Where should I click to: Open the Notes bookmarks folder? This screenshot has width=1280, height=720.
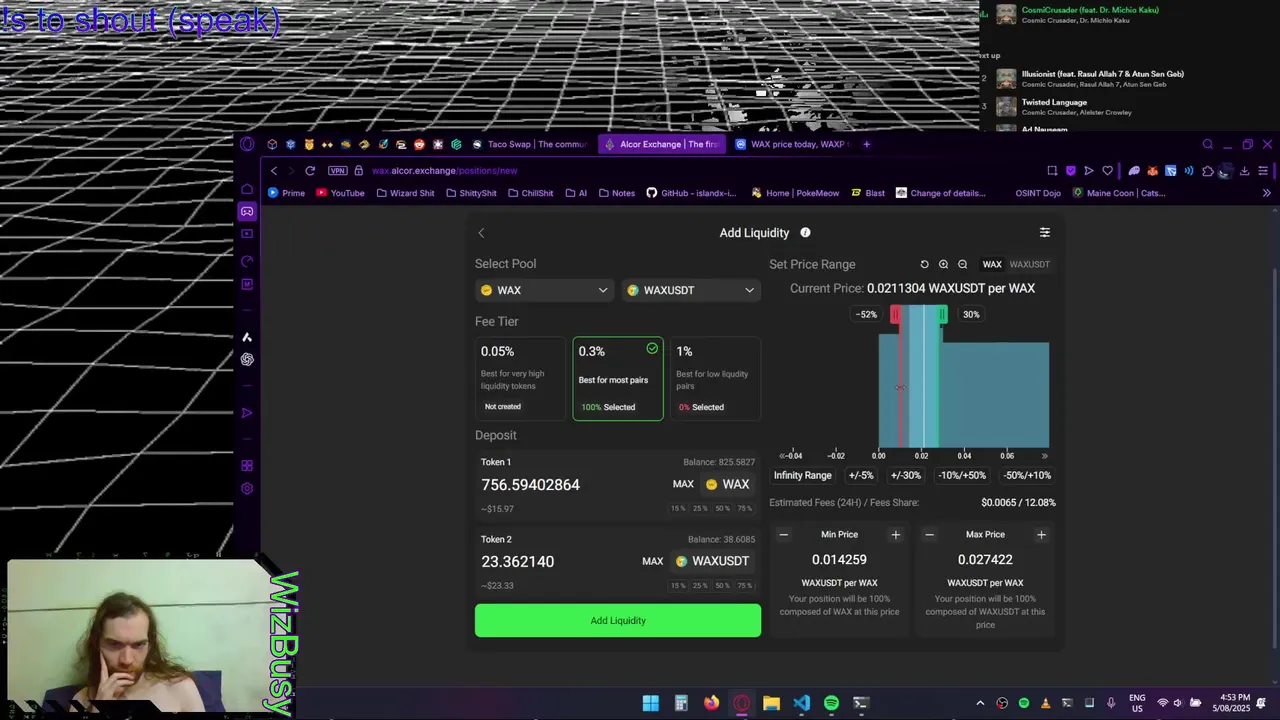point(616,193)
